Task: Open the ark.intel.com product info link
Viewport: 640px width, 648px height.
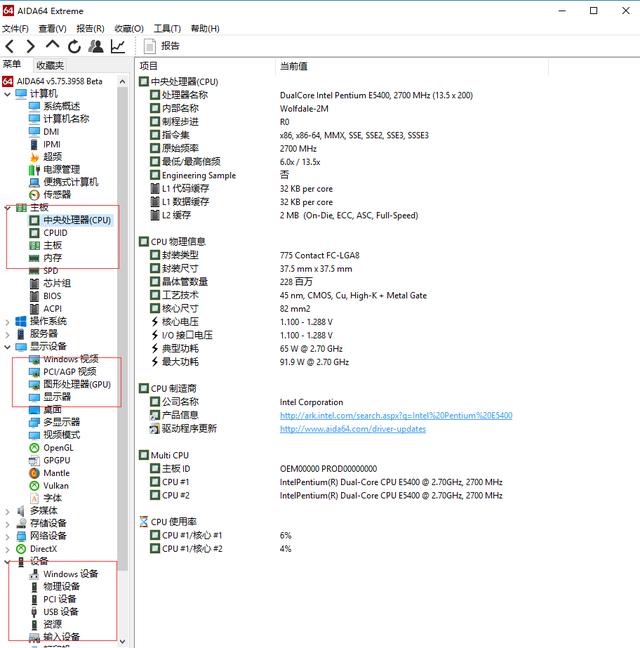Action: (x=396, y=415)
